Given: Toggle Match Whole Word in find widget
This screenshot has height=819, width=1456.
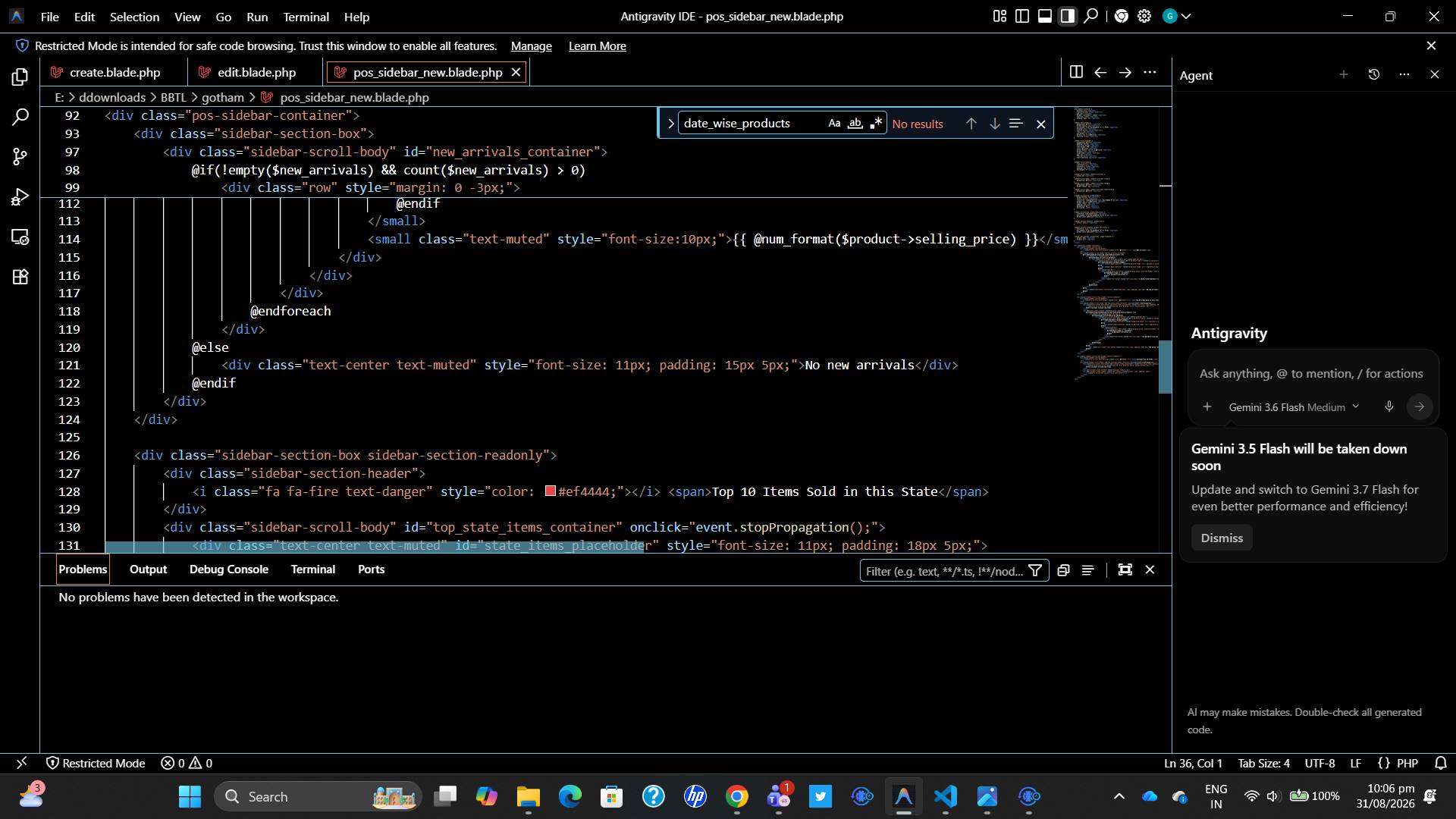Looking at the screenshot, I should [855, 123].
